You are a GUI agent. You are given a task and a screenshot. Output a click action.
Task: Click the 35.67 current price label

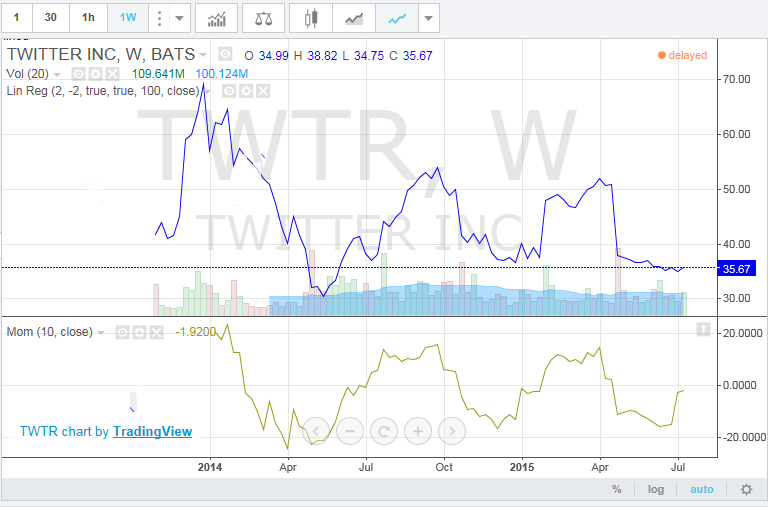click(737, 268)
